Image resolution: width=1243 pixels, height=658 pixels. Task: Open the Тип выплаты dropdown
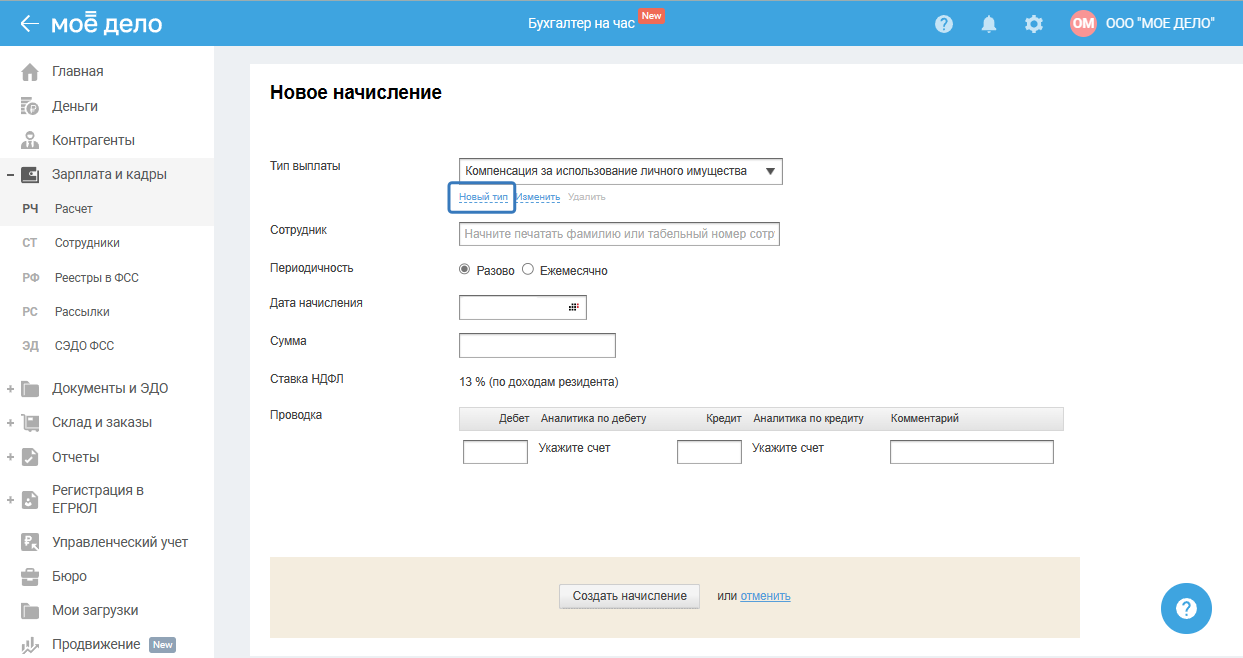click(621, 171)
